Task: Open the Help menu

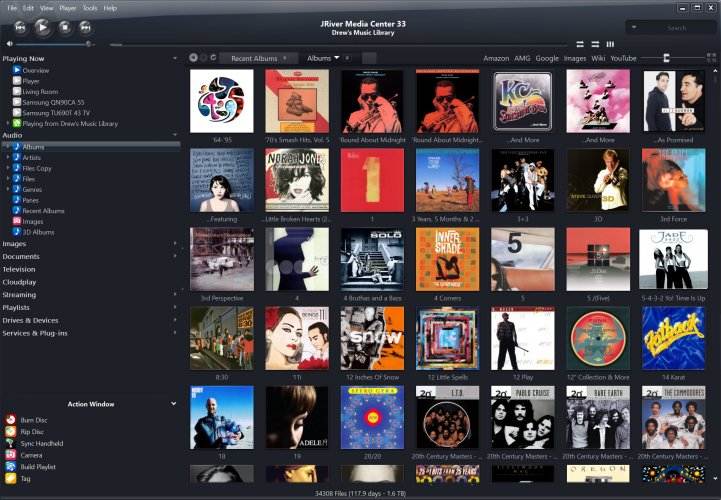Action: tap(110, 8)
